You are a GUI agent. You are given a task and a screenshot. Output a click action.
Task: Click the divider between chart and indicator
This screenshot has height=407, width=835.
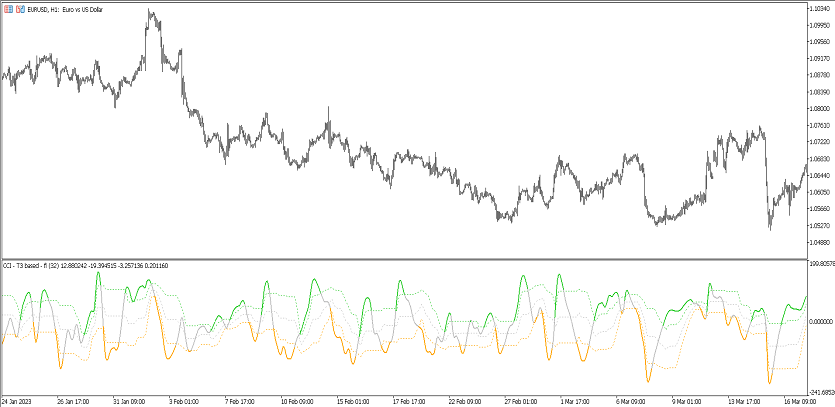[400, 259]
